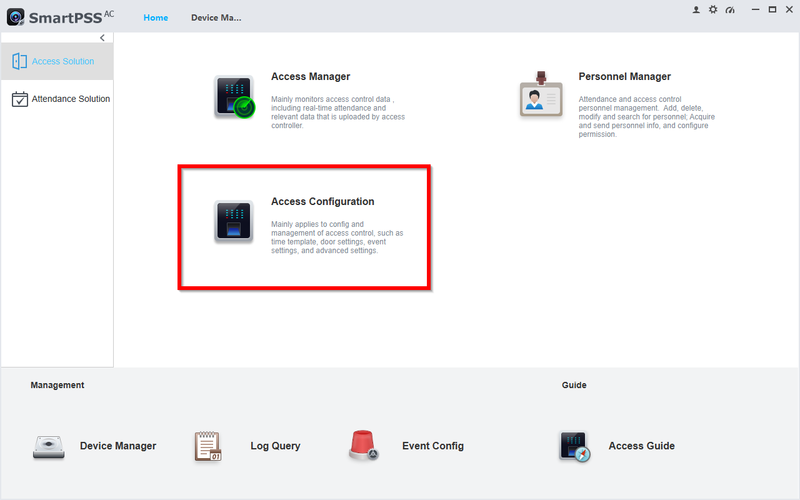Open the Device Manager label
The image size is (800, 500).
point(118,446)
